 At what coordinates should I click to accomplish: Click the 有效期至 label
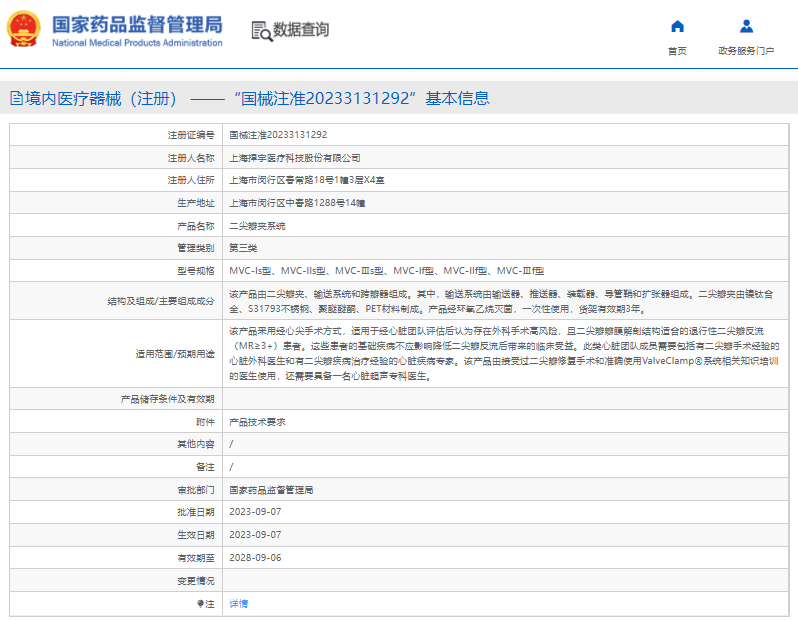tap(195, 558)
